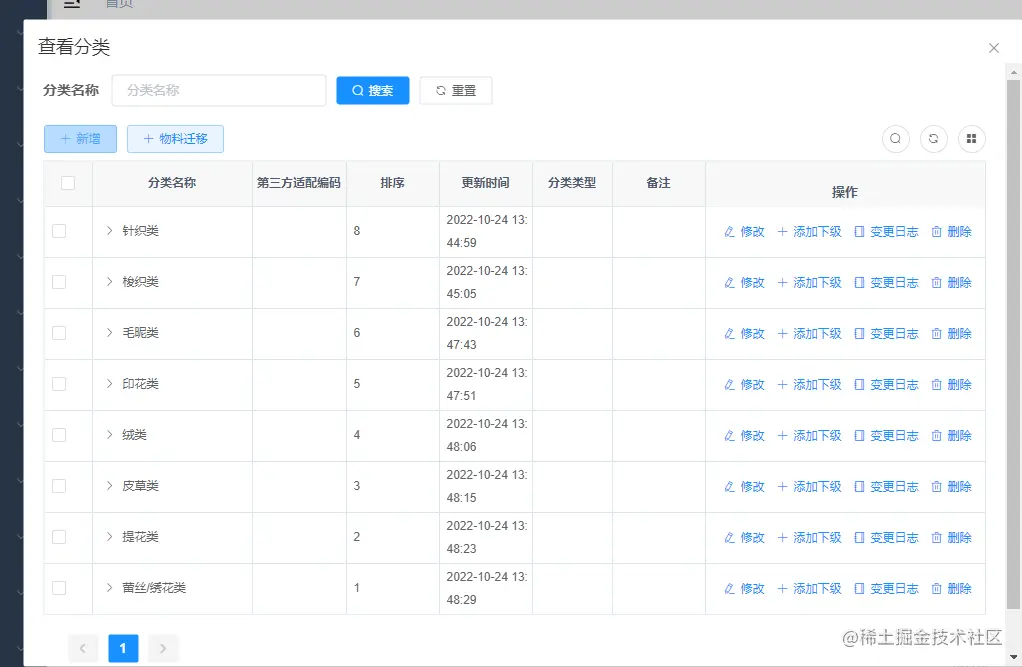Image resolution: width=1022 pixels, height=667 pixels.
Task: Click 删除 for the 皮草类 row
Action: point(951,486)
